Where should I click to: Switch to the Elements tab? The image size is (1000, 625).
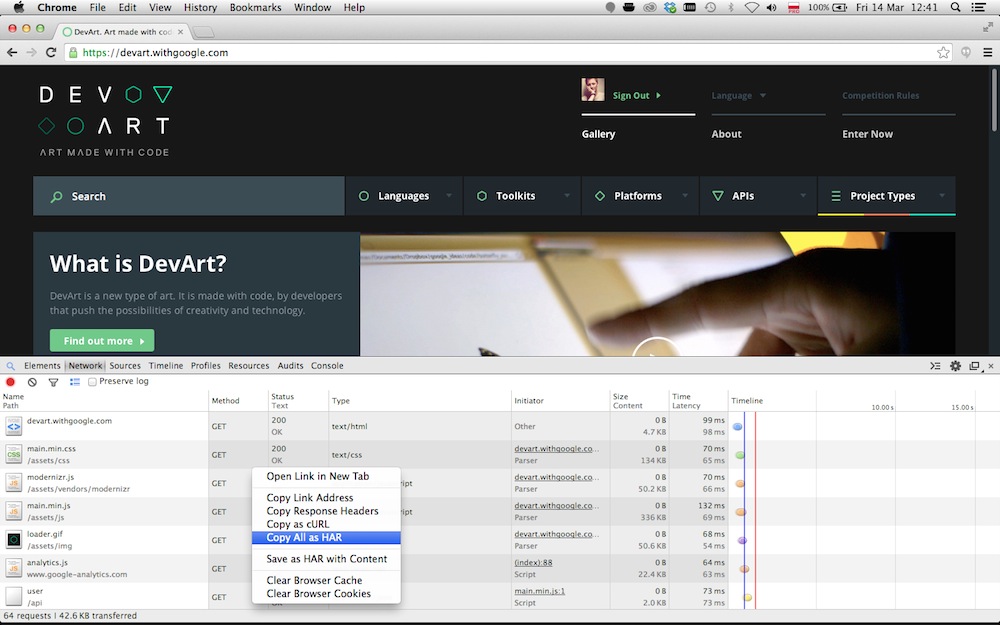42,366
